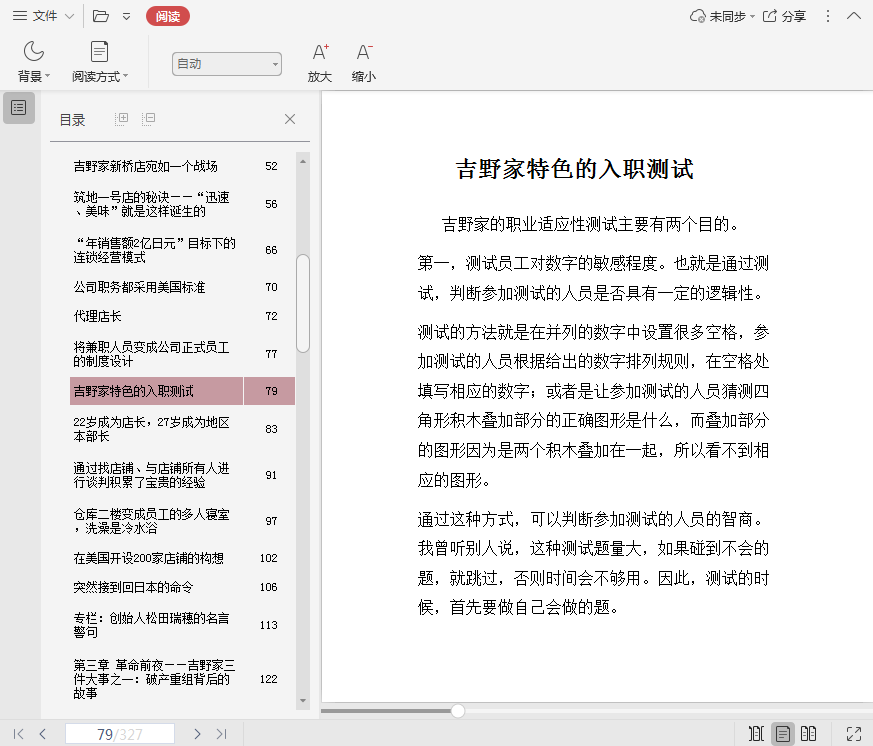Click the page number field 79/327
This screenshot has height=746, width=873.
120,734
